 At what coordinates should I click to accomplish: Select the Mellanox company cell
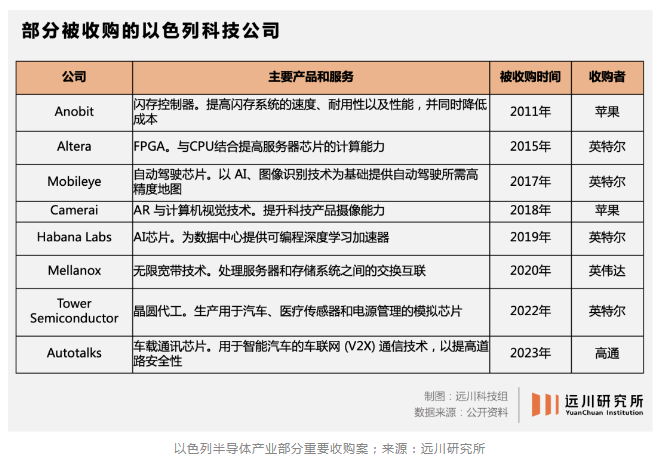[74, 271]
